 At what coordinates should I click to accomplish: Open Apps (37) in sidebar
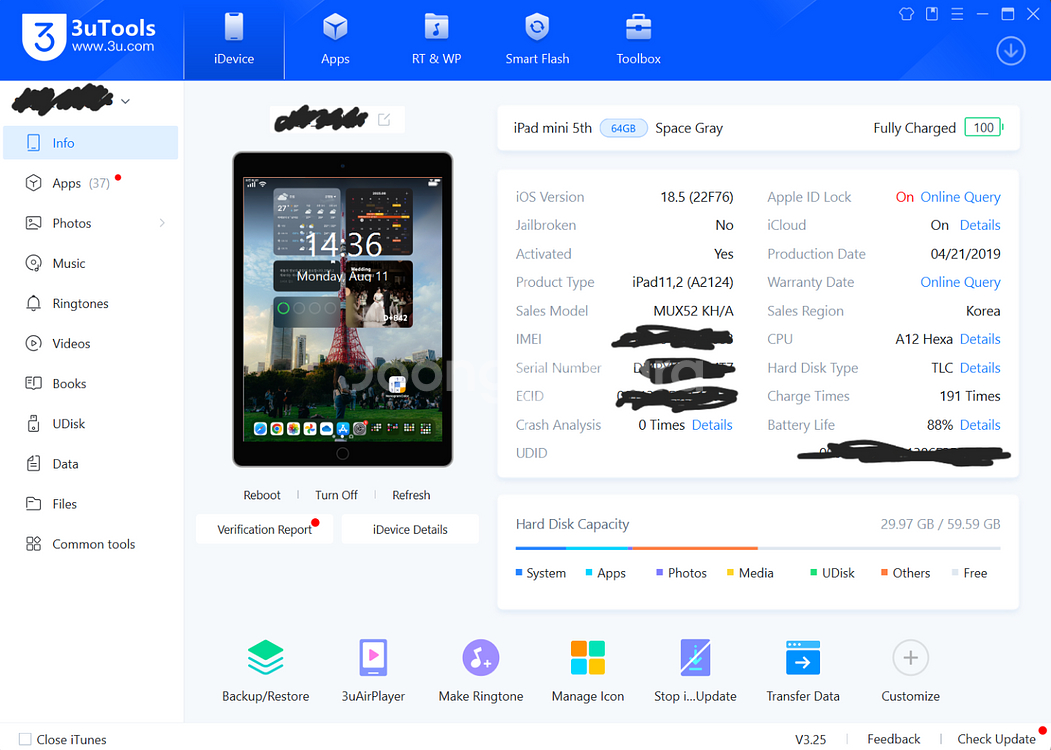pyautogui.click(x=90, y=183)
